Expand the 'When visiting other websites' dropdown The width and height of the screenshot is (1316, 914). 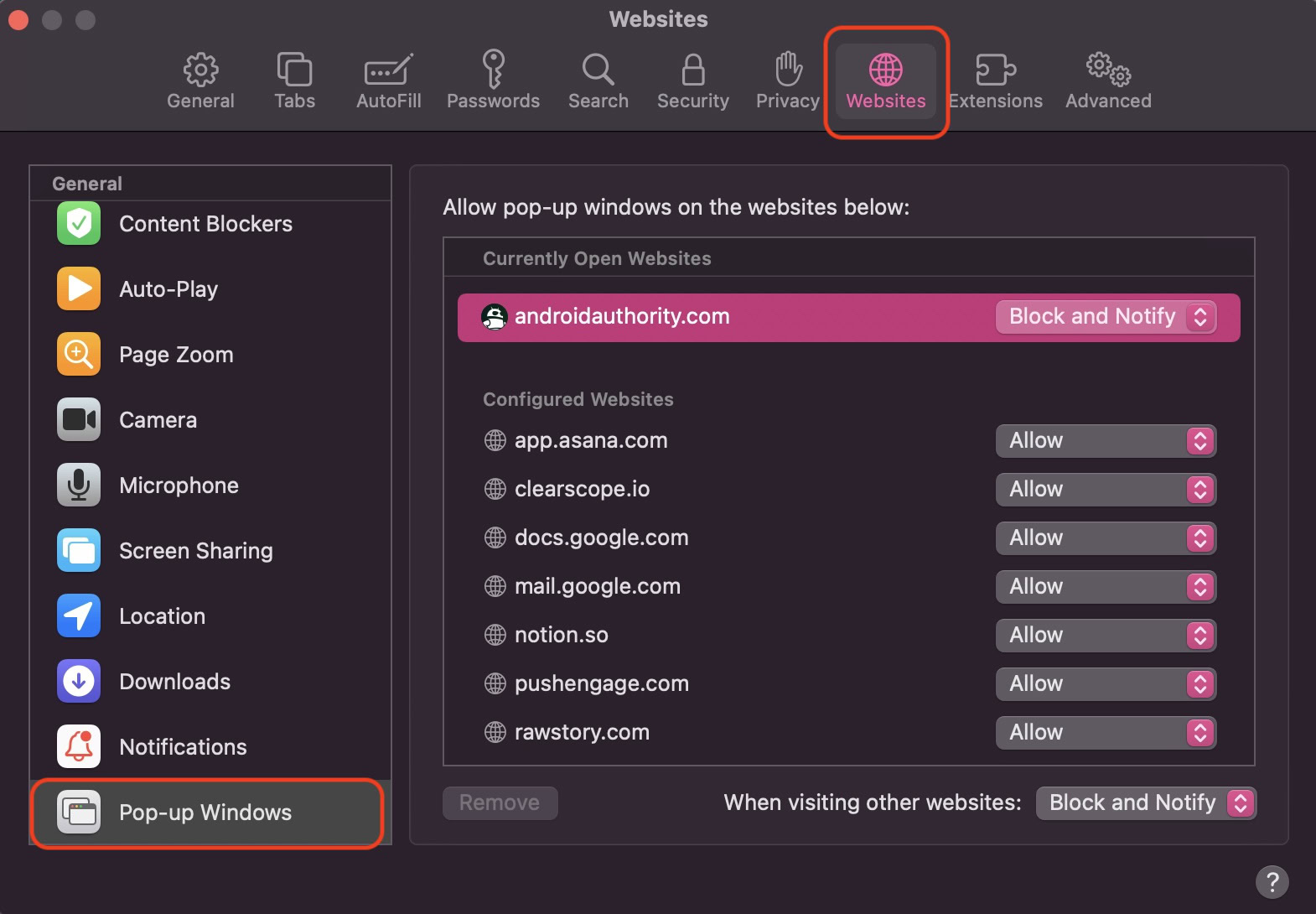(1145, 803)
